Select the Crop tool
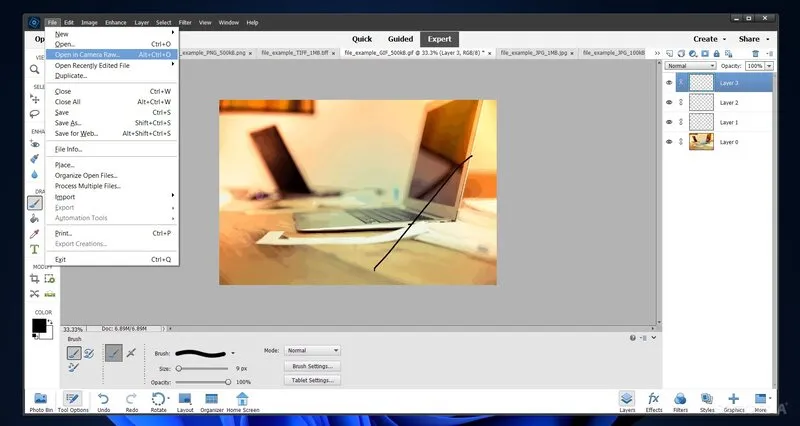Viewport: 800px width, 426px height. pos(35,279)
